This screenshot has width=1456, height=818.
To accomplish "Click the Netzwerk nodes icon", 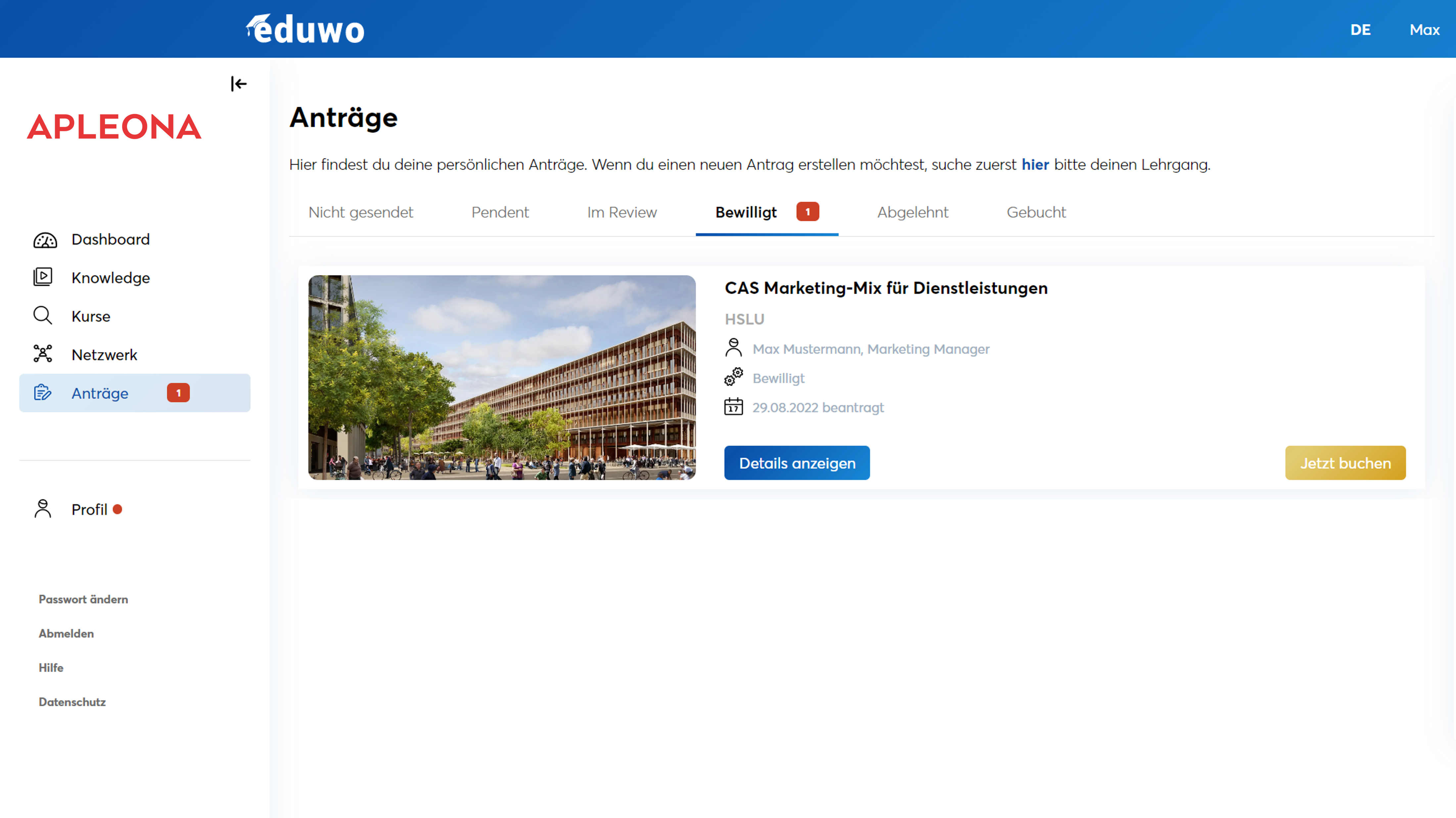I will point(43,354).
